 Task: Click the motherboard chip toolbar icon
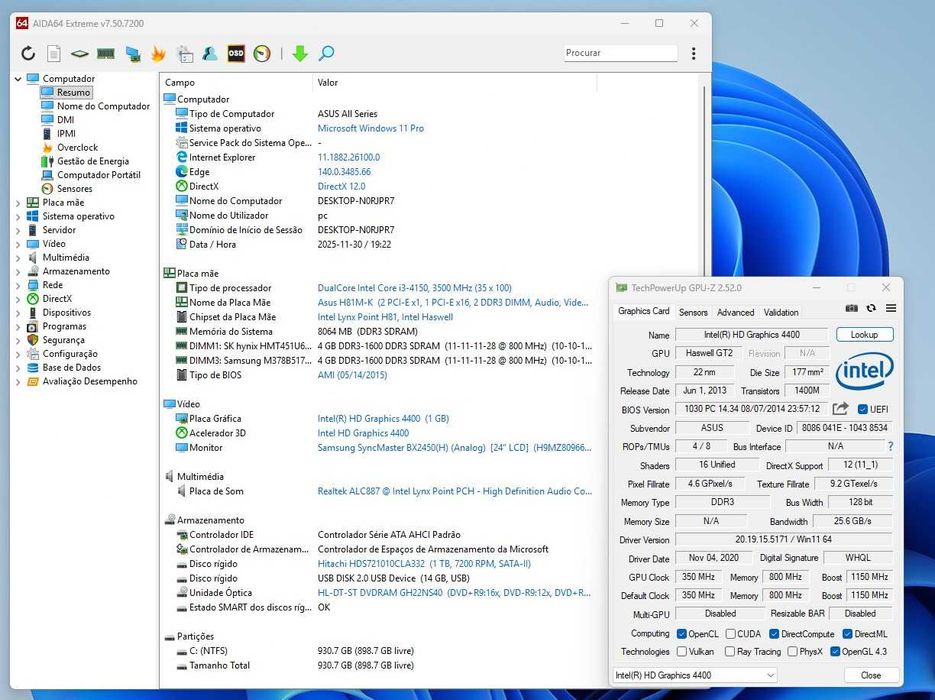click(x=79, y=54)
